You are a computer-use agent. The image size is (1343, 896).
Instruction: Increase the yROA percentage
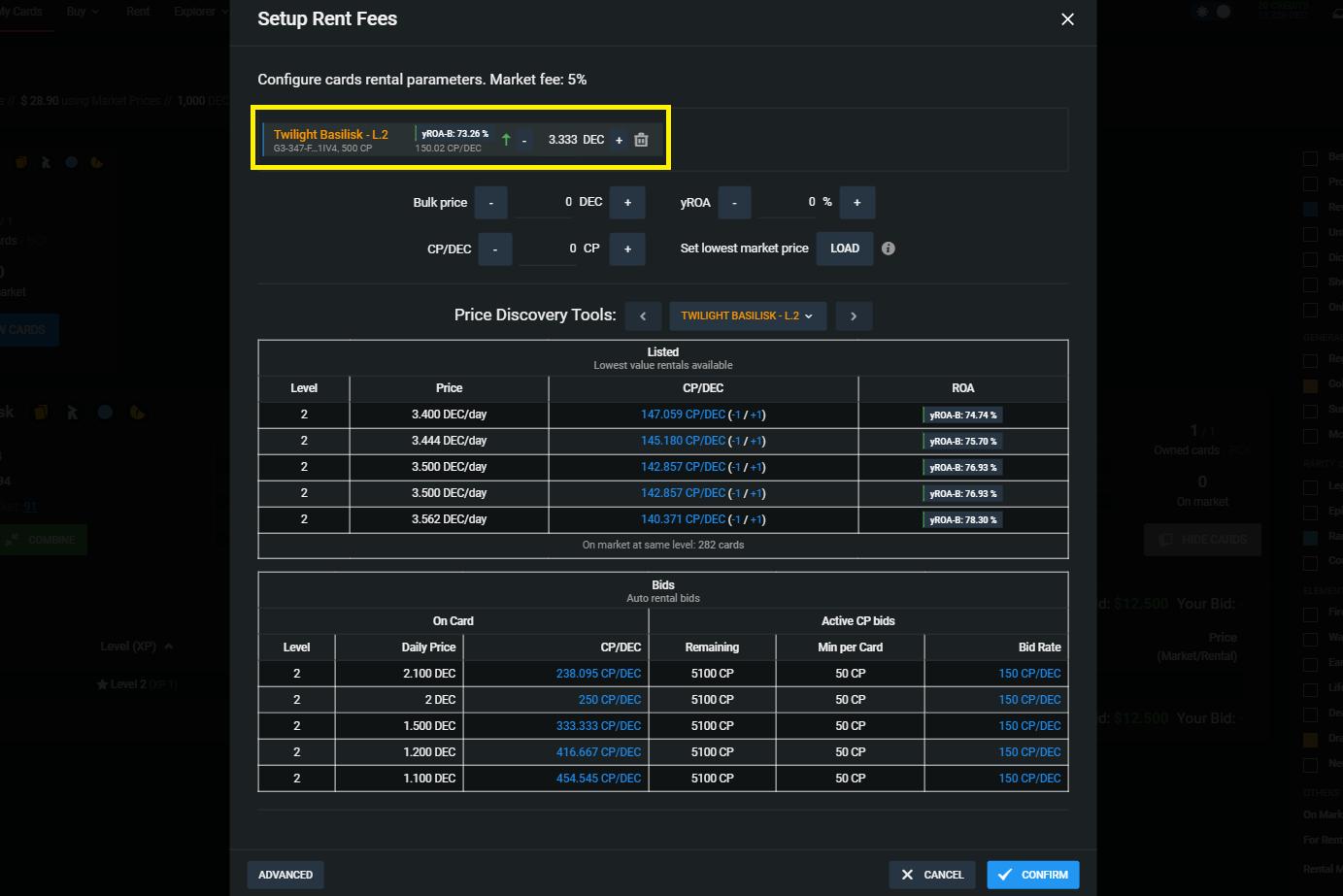click(856, 203)
